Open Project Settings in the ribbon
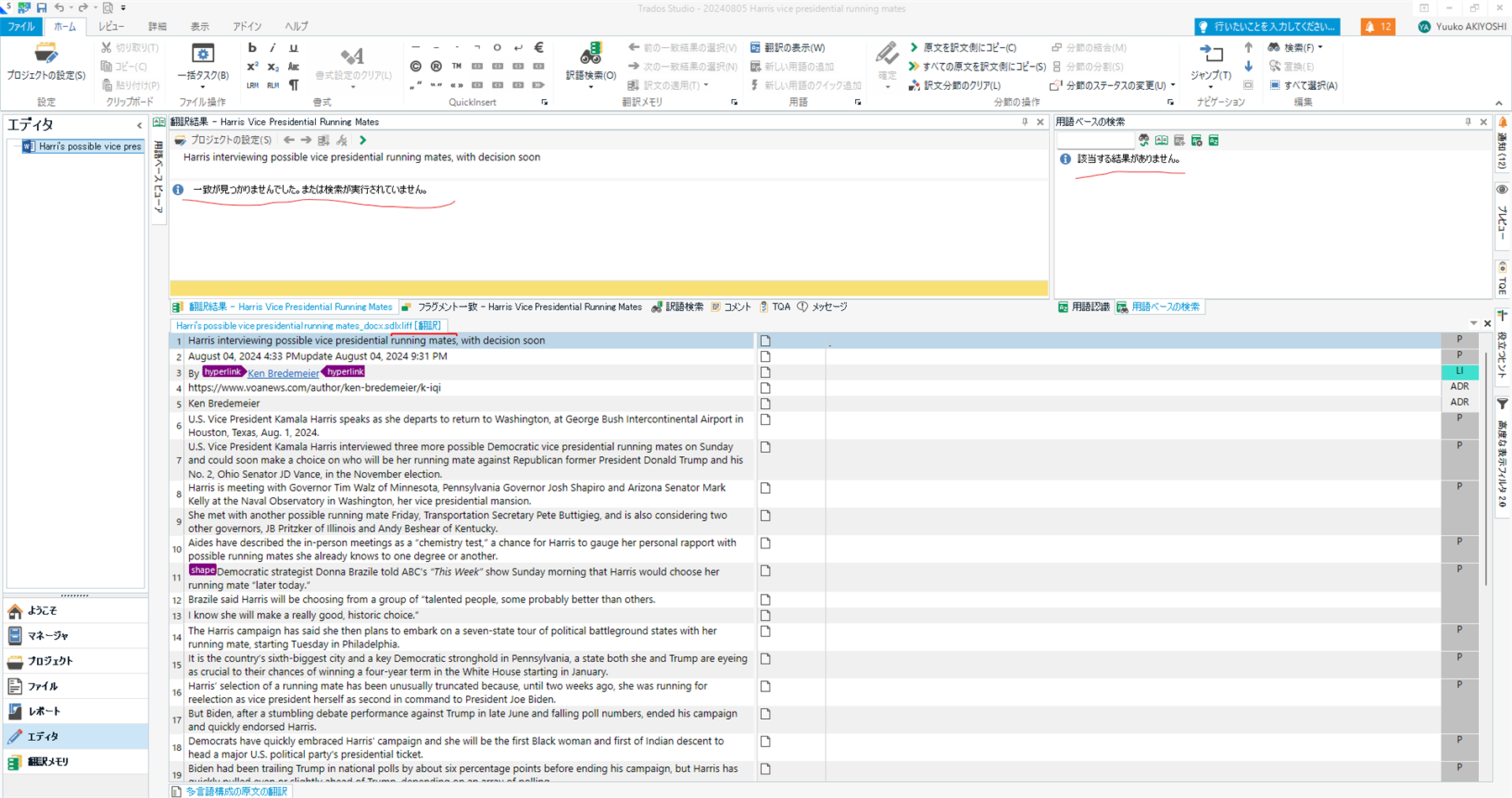The width and height of the screenshot is (1512, 798). coord(46,63)
